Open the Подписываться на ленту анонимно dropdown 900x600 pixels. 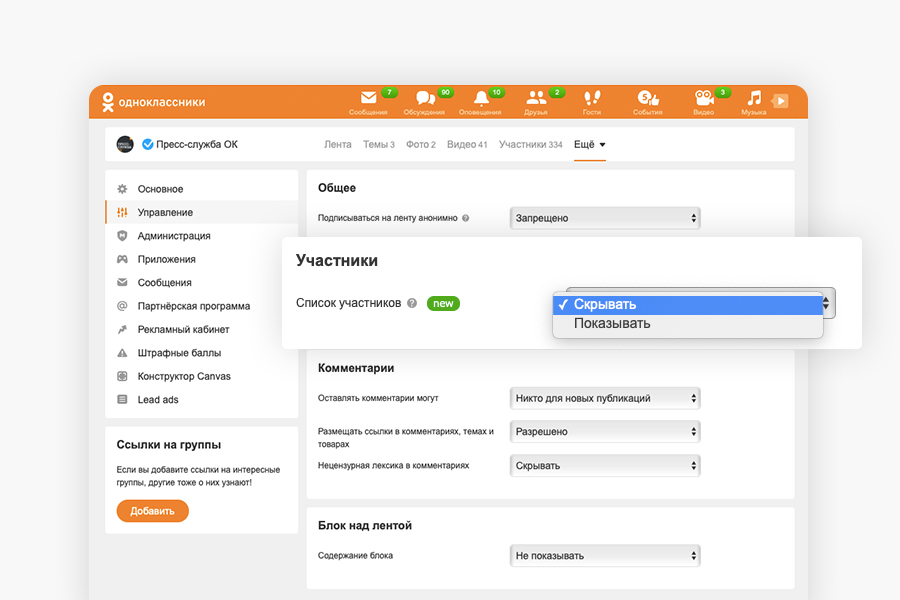point(605,218)
